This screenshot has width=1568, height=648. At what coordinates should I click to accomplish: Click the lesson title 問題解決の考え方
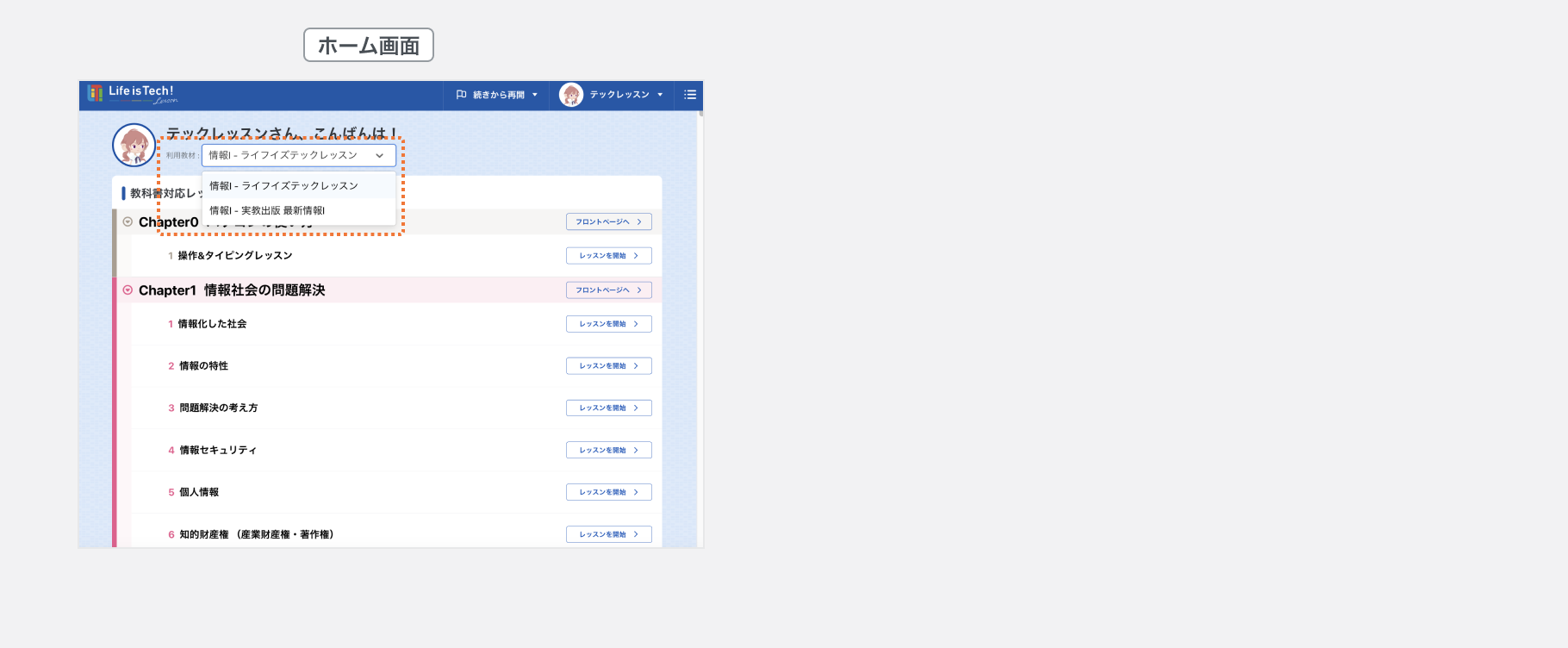218,408
